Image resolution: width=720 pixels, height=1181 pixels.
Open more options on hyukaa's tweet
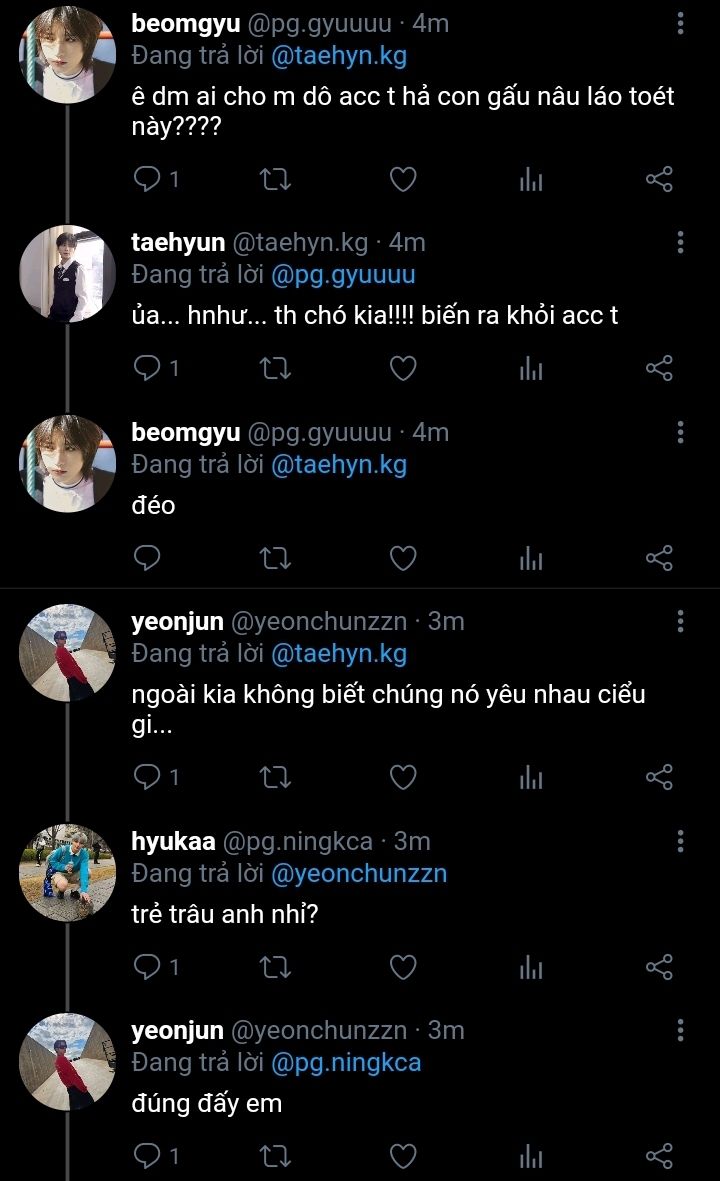coord(680,841)
